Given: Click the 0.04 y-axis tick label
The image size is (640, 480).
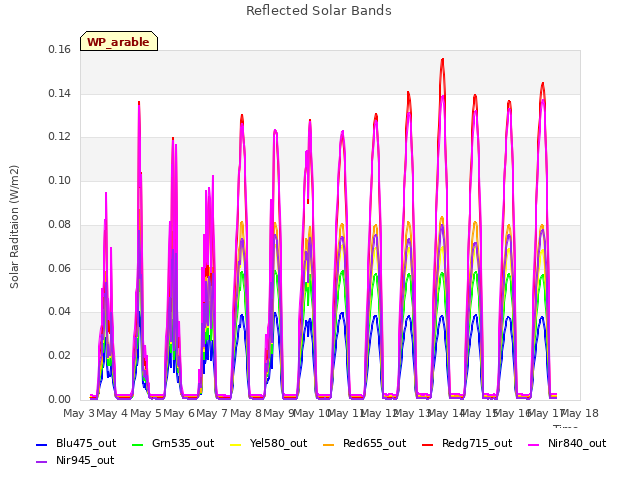Looking at the screenshot, I should coord(59,312).
